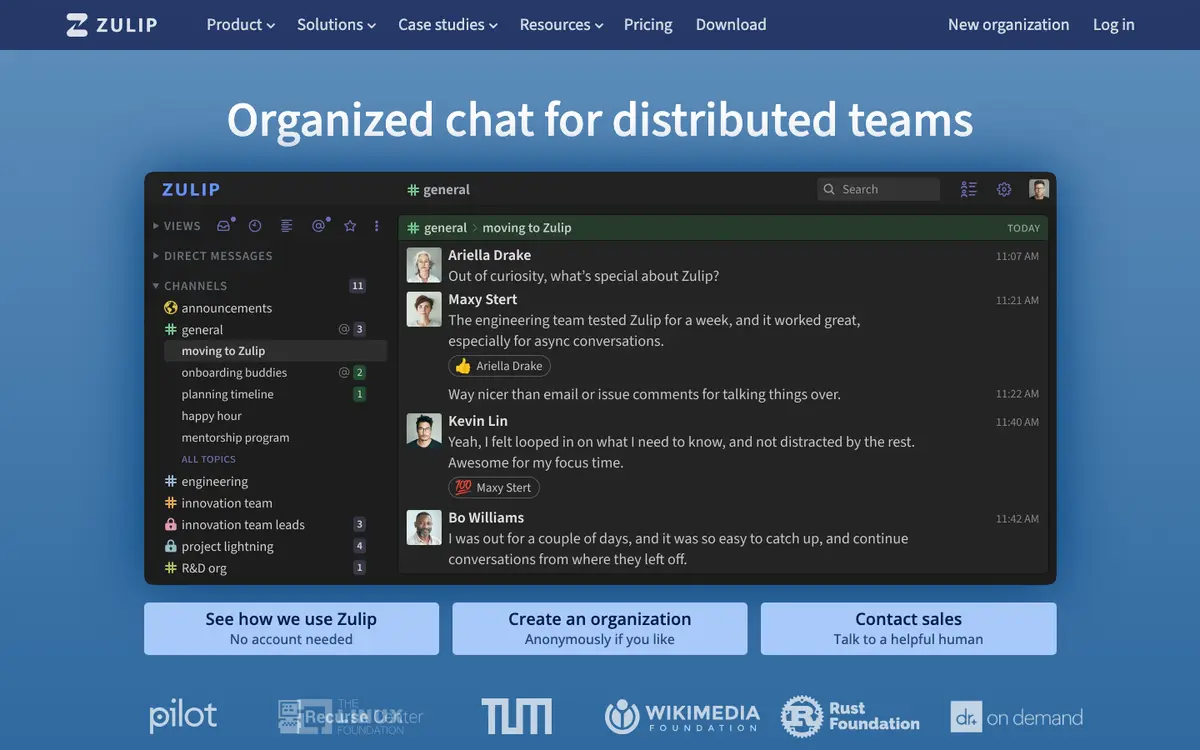Toggle the thumbs-up reaction by Ariella Drake
This screenshot has width=1200, height=750.
tap(499, 366)
